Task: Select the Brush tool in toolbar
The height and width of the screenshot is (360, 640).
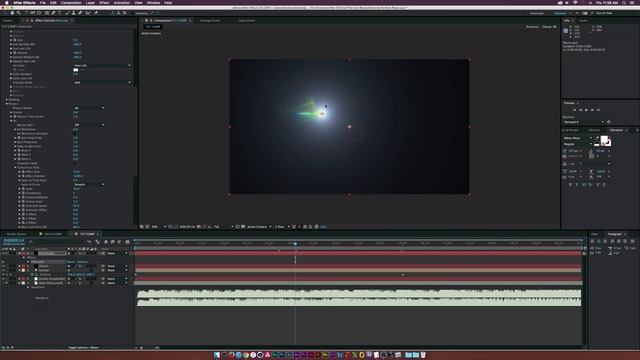Action: coord(67,13)
